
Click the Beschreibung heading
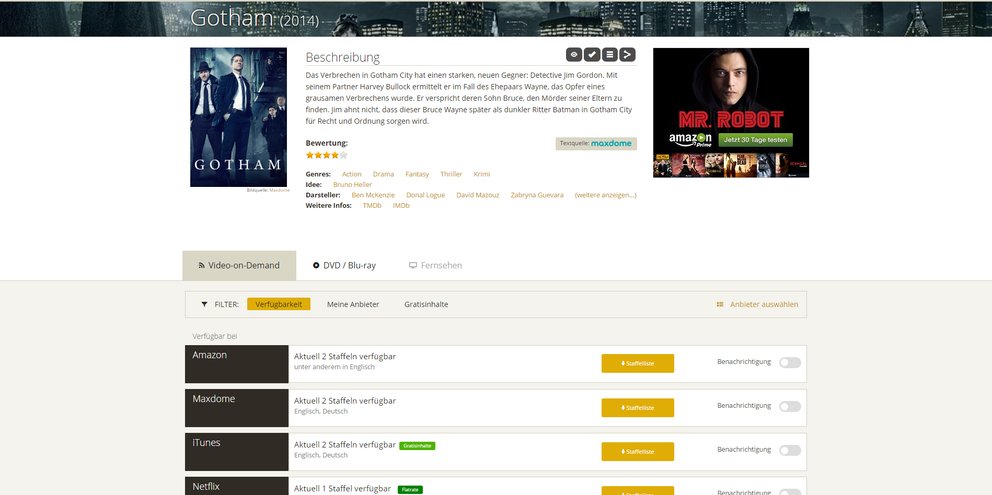pos(342,57)
